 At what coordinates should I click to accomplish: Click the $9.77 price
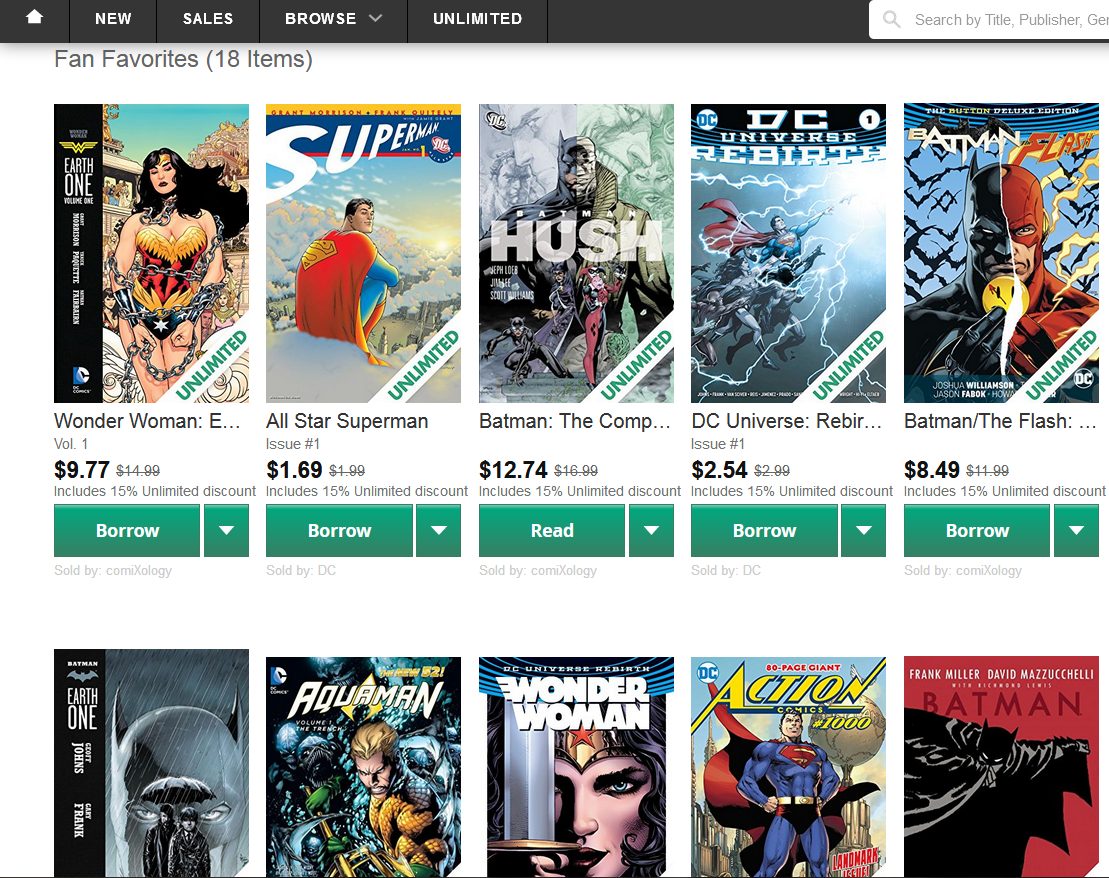point(82,470)
